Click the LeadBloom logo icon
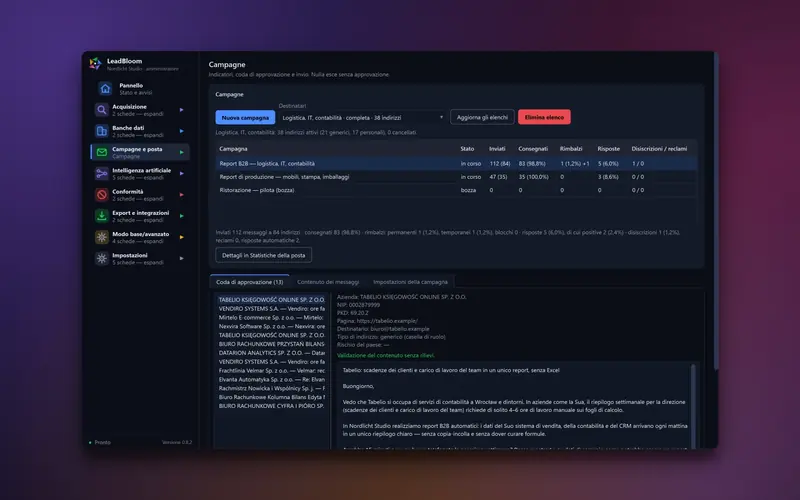 coord(95,64)
